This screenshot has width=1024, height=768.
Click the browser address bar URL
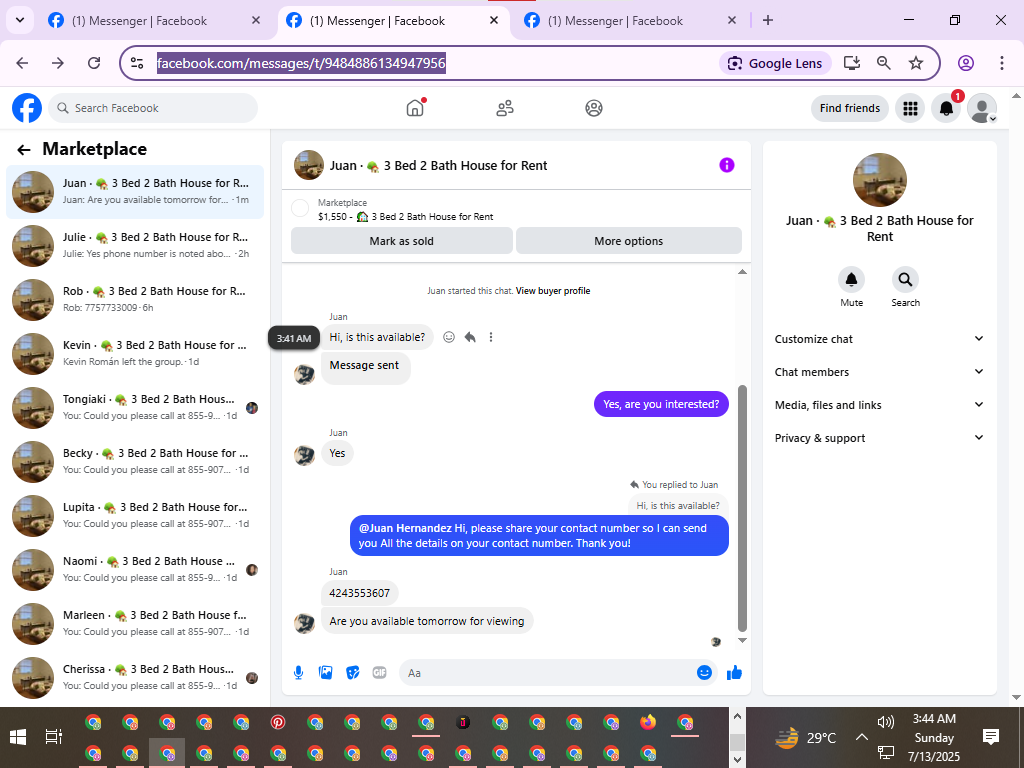point(301,63)
